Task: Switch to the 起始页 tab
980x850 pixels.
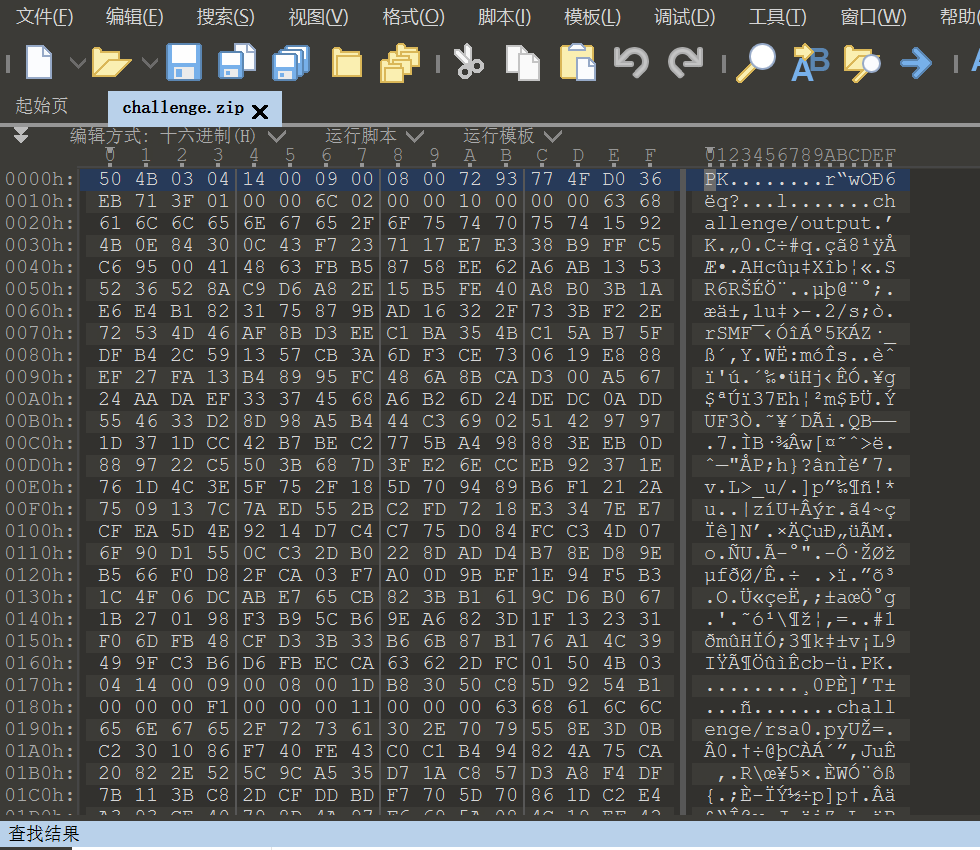Action: (41, 108)
